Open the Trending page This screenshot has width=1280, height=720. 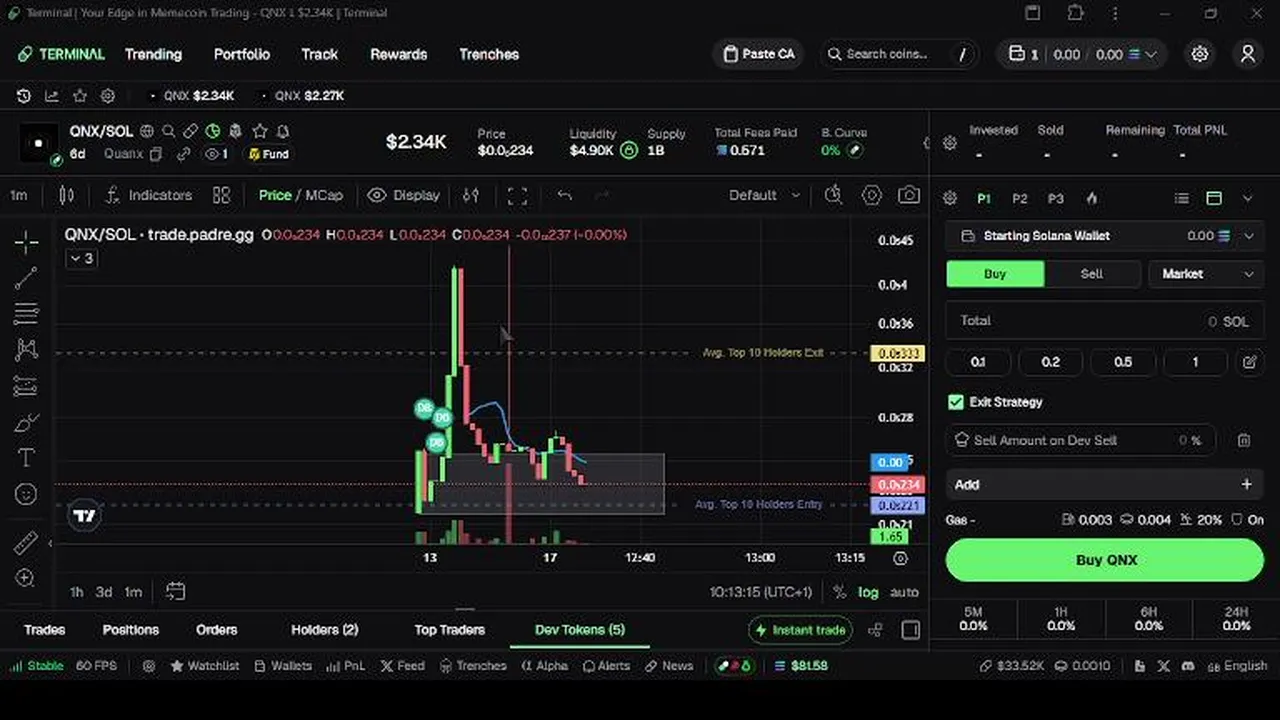[153, 54]
